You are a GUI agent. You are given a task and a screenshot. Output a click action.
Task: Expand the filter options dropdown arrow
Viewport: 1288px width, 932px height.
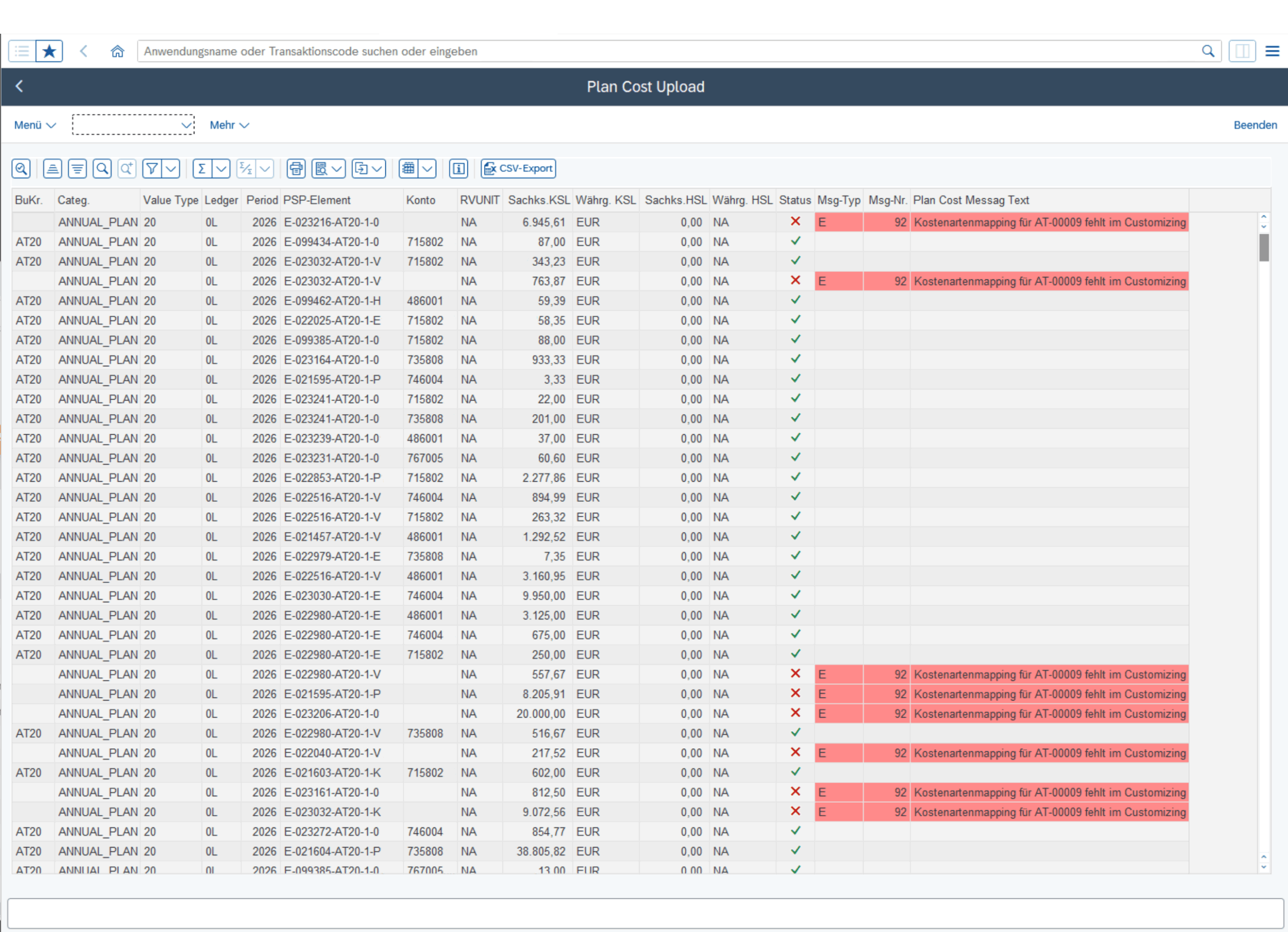coord(171,169)
